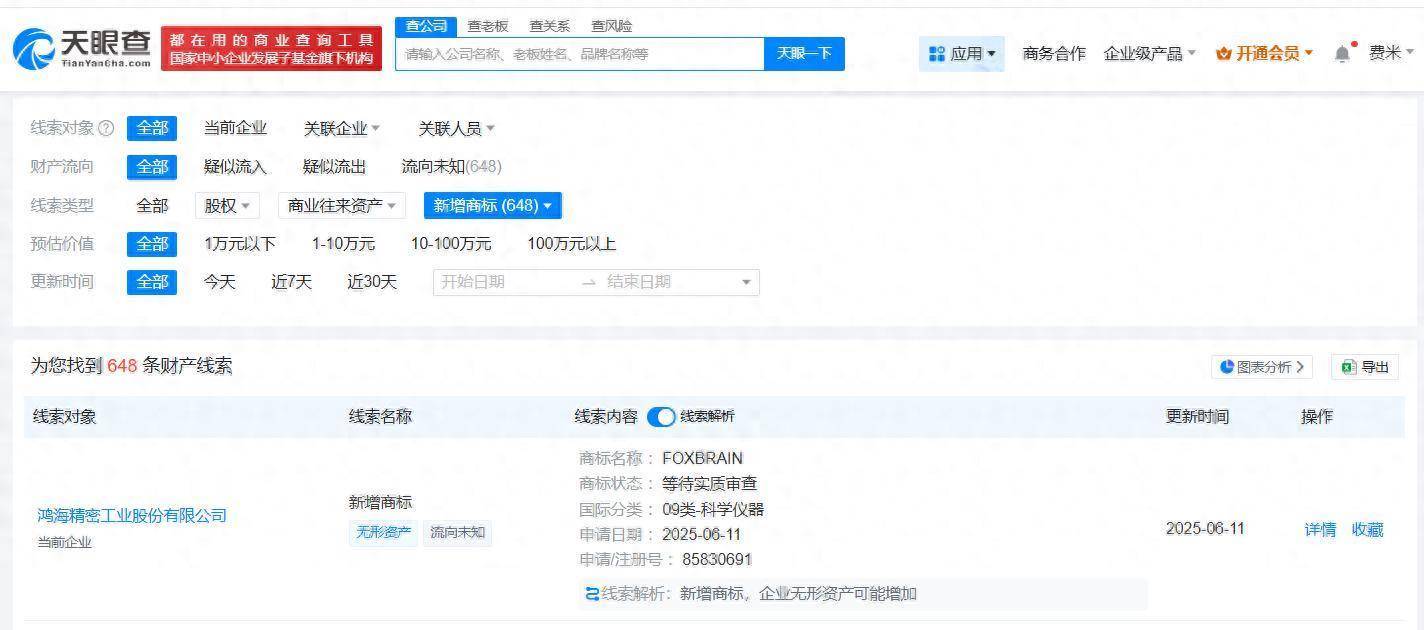Open the 开通会员 membership dropdown
Viewport: 1424px width, 630px height.
click(1264, 54)
